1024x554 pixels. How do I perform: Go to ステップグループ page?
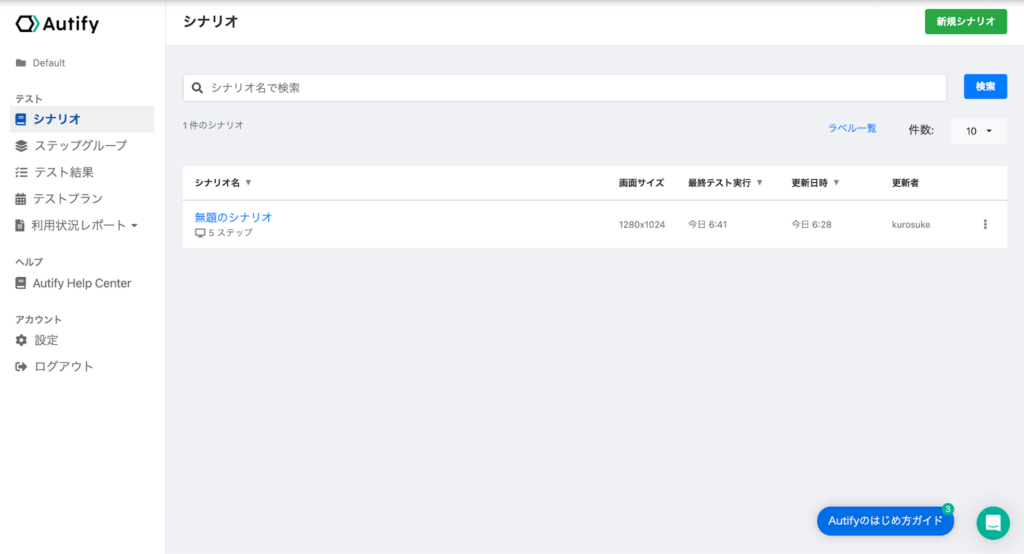[x=81, y=146]
